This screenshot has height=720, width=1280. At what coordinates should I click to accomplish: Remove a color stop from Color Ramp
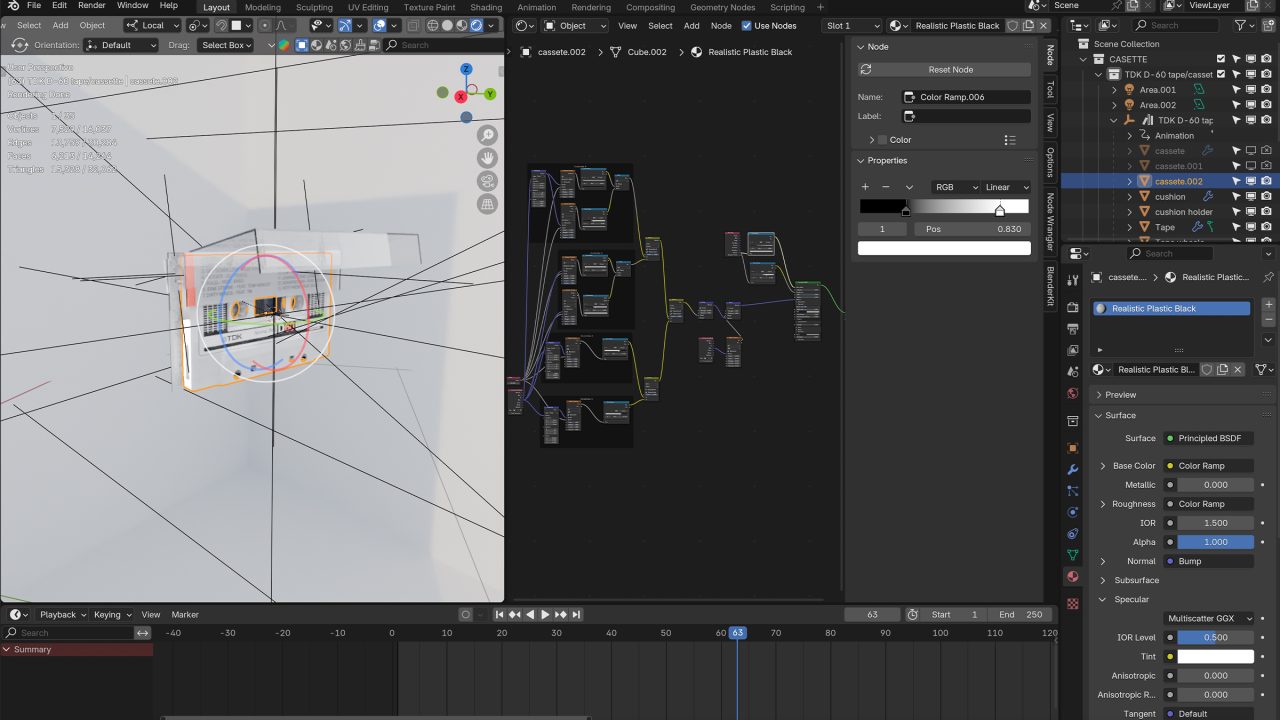[885, 187]
